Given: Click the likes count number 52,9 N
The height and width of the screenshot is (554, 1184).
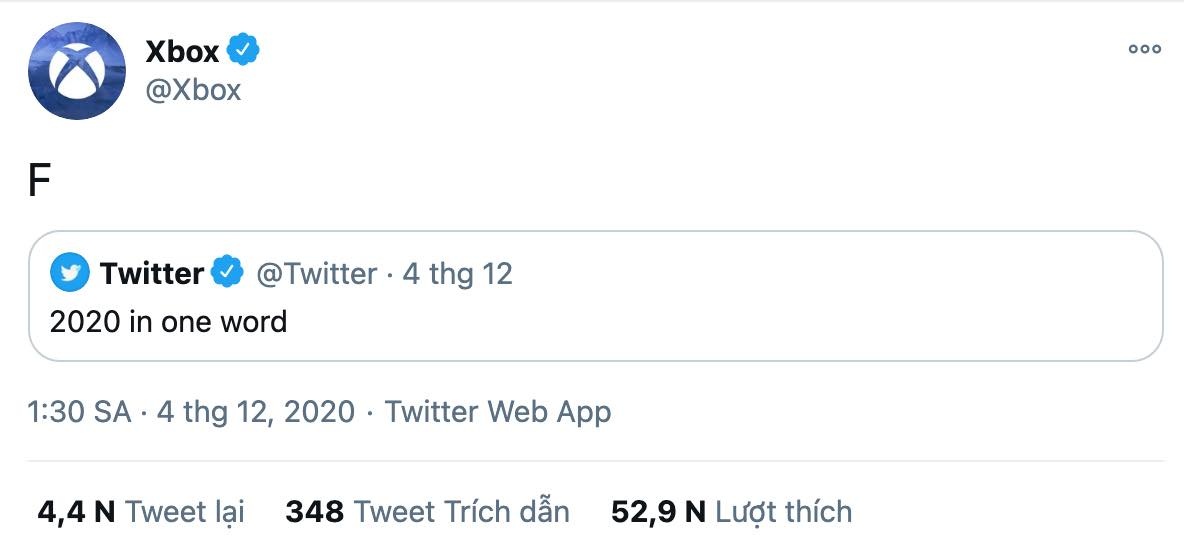Looking at the screenshot, I should [x=658, y=512].
